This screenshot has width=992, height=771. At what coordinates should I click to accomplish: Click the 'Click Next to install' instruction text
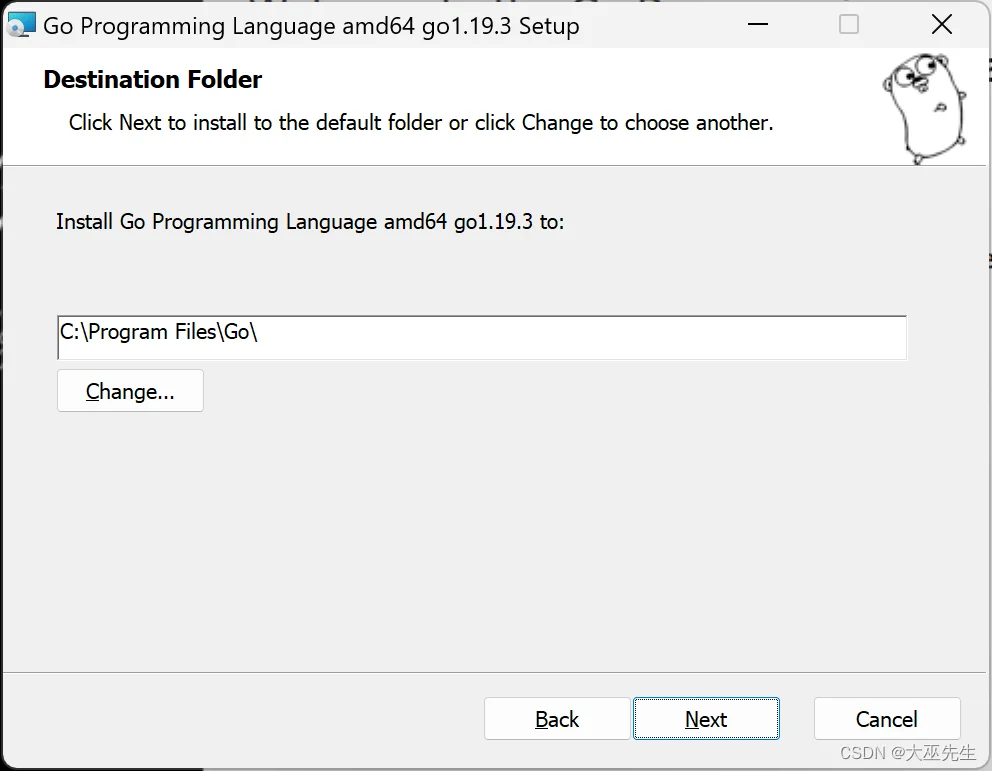[x=421, y=122]
